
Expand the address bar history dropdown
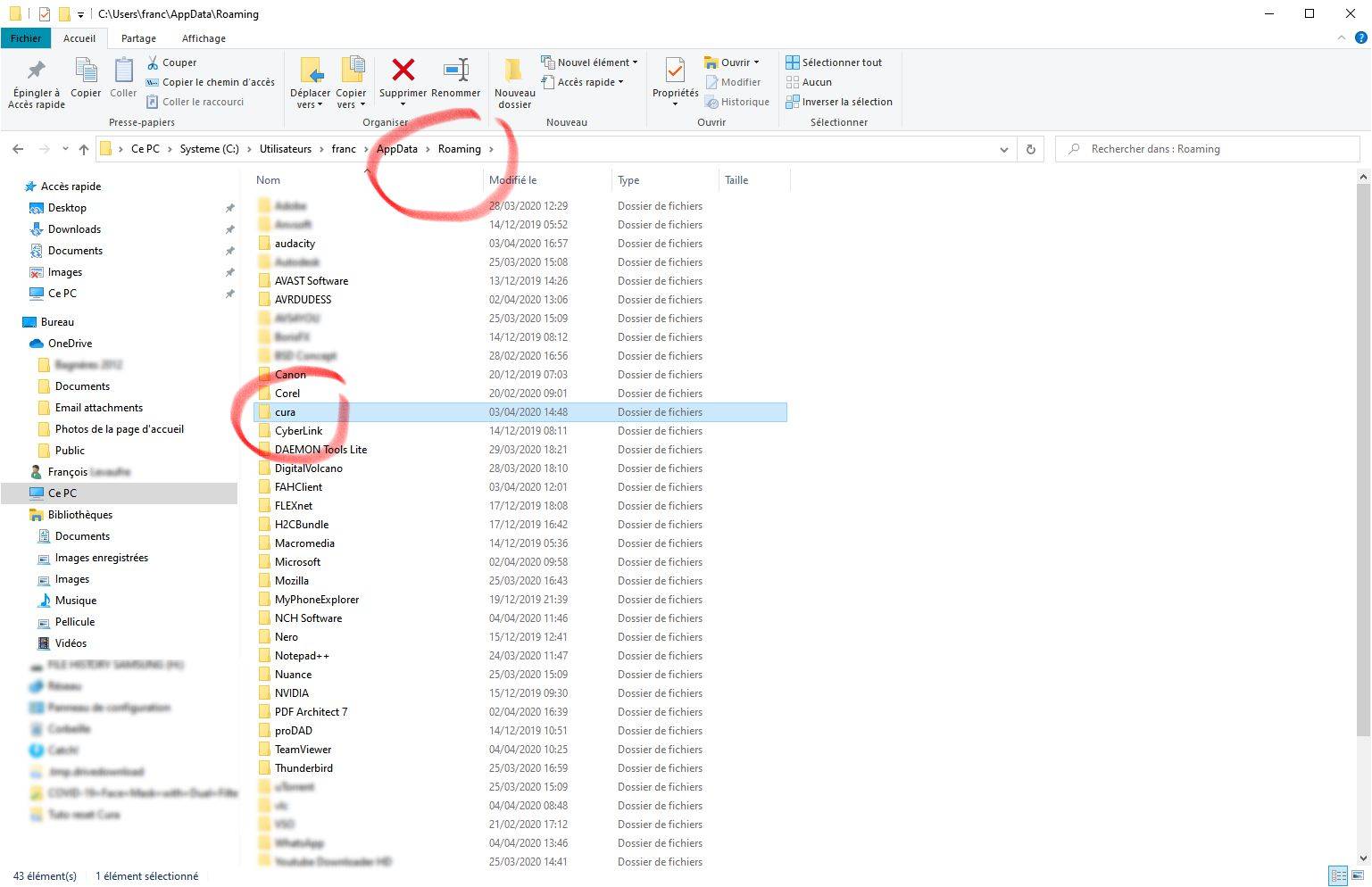pyautogui.click(x=1004, y=149)
